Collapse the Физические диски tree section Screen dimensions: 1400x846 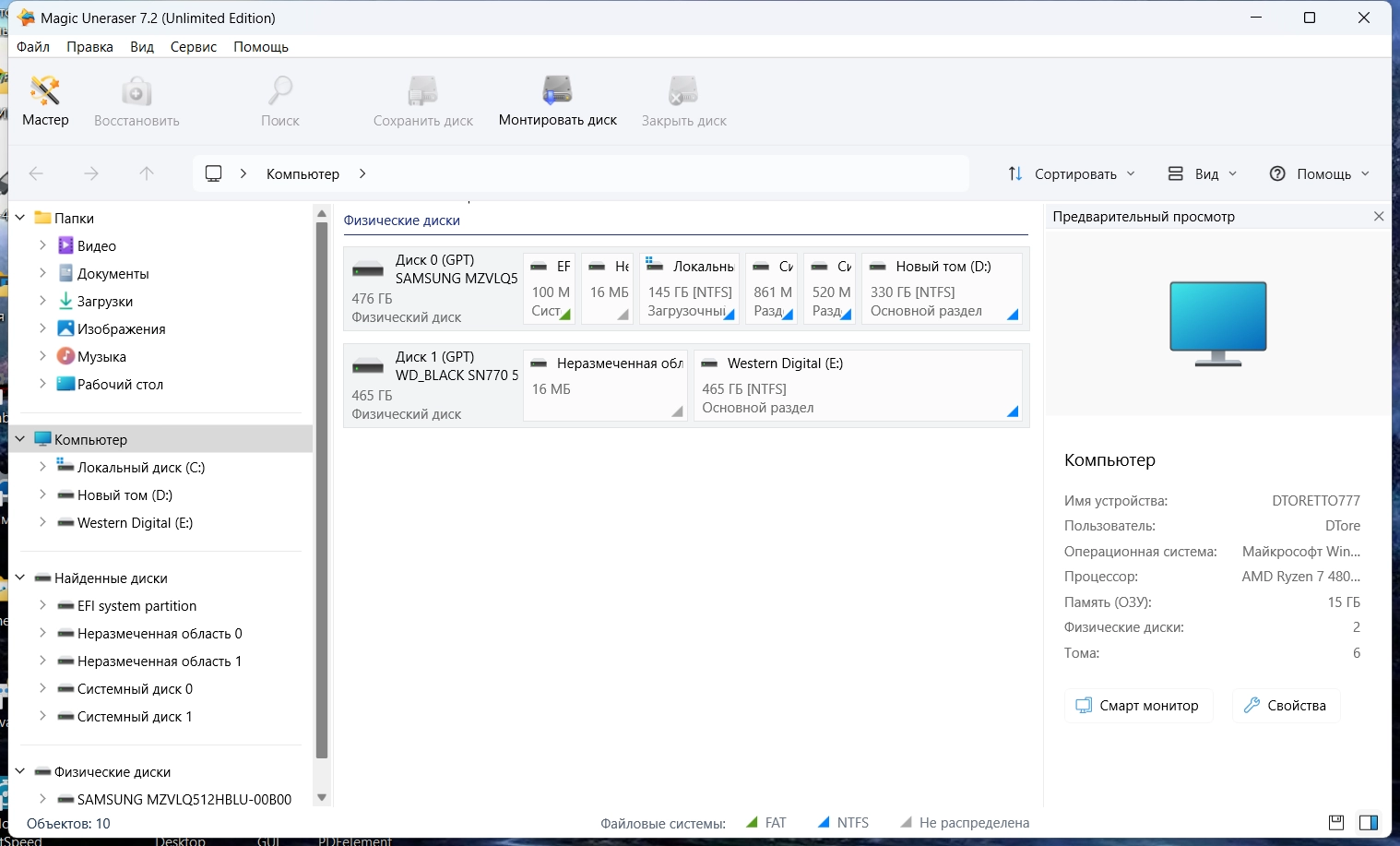point(20,771)
